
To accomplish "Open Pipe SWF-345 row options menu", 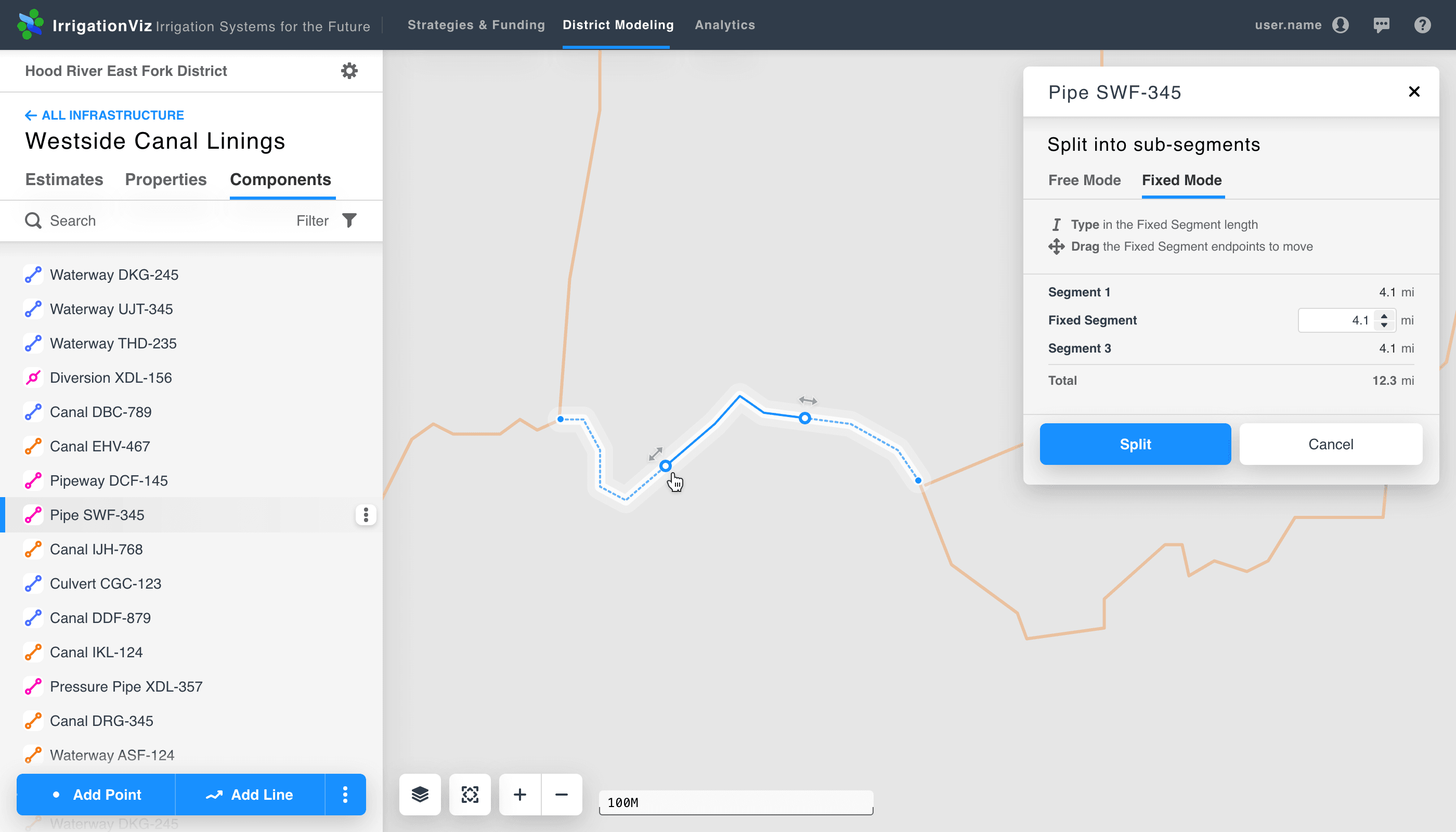I will [x=366, y=515].
